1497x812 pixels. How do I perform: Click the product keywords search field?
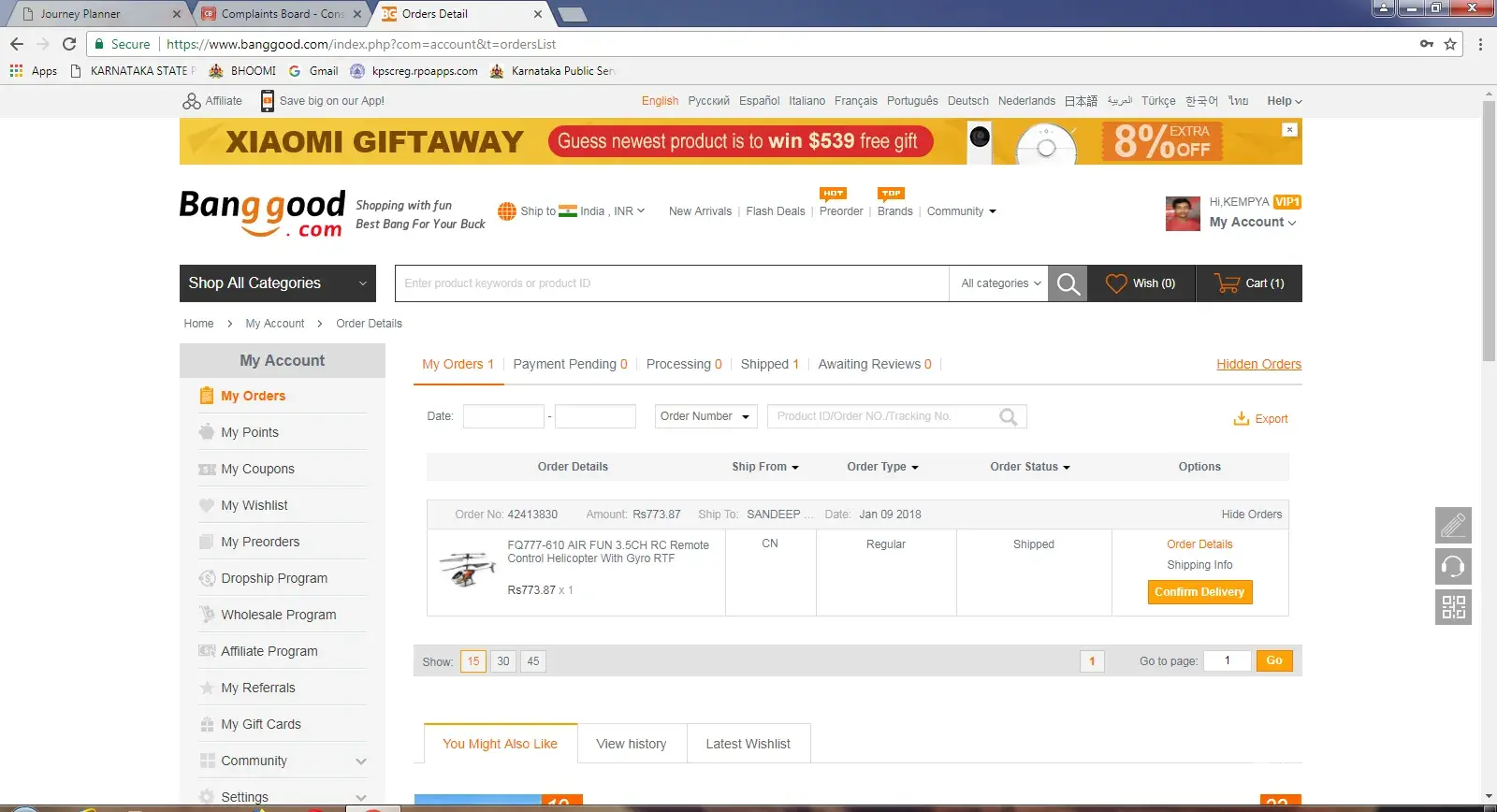(x=672, y=283)
